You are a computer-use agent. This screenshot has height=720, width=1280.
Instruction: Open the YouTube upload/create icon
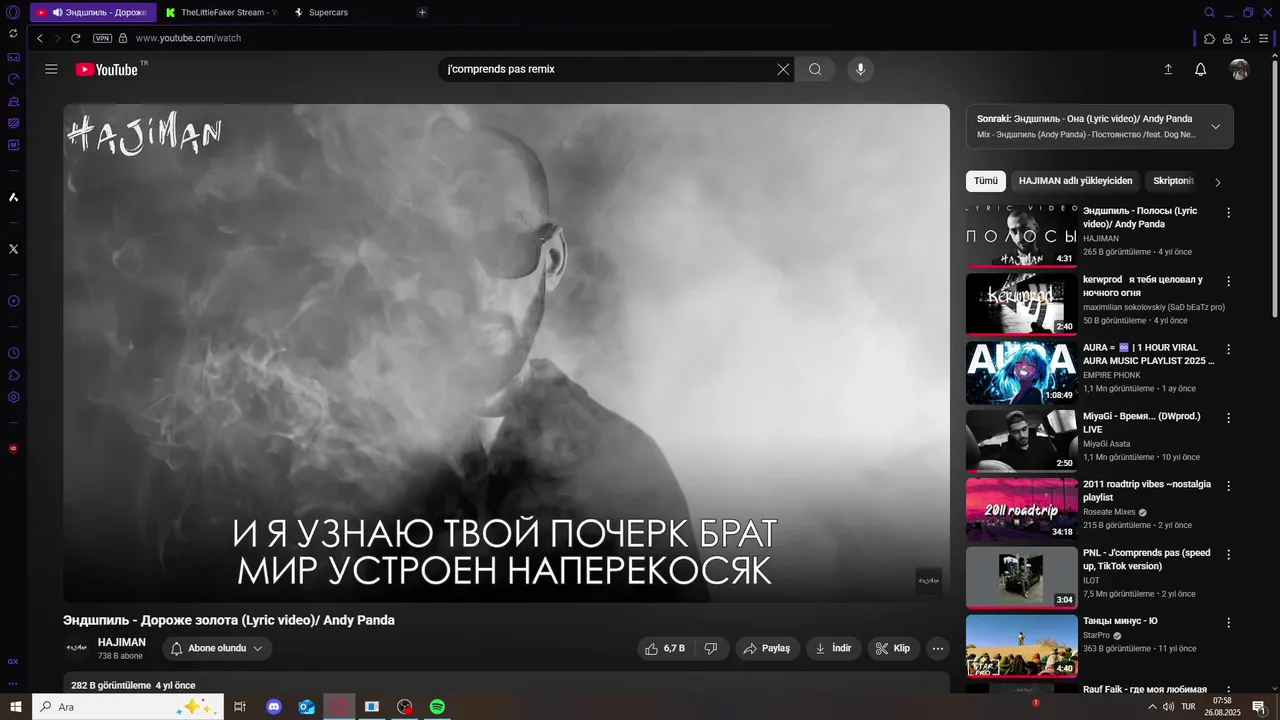(x=1167, y=69)
